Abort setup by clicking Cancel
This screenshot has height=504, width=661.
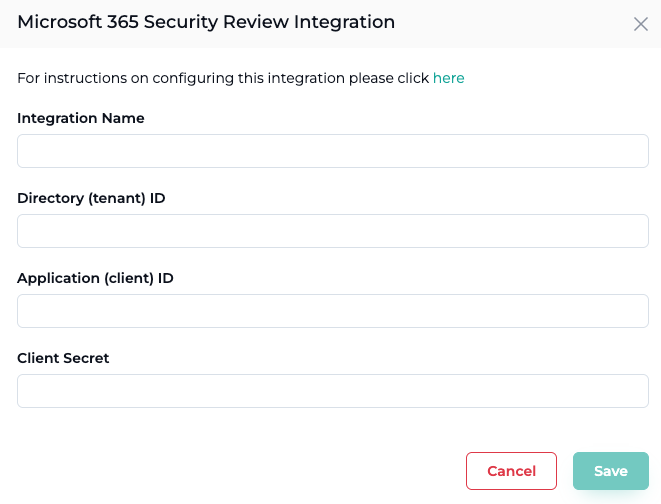coord(511,471)
